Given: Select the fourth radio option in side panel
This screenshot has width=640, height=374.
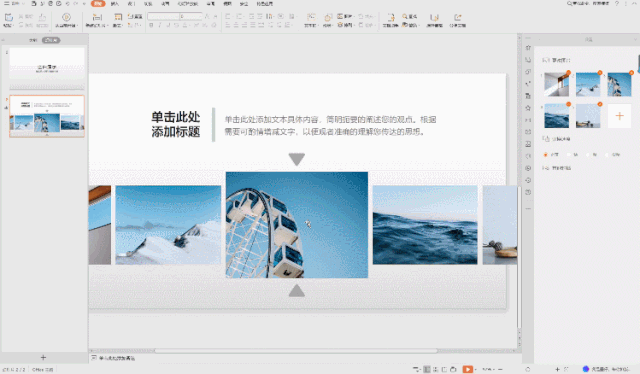Looking at the screenshot, I should 607,155.
